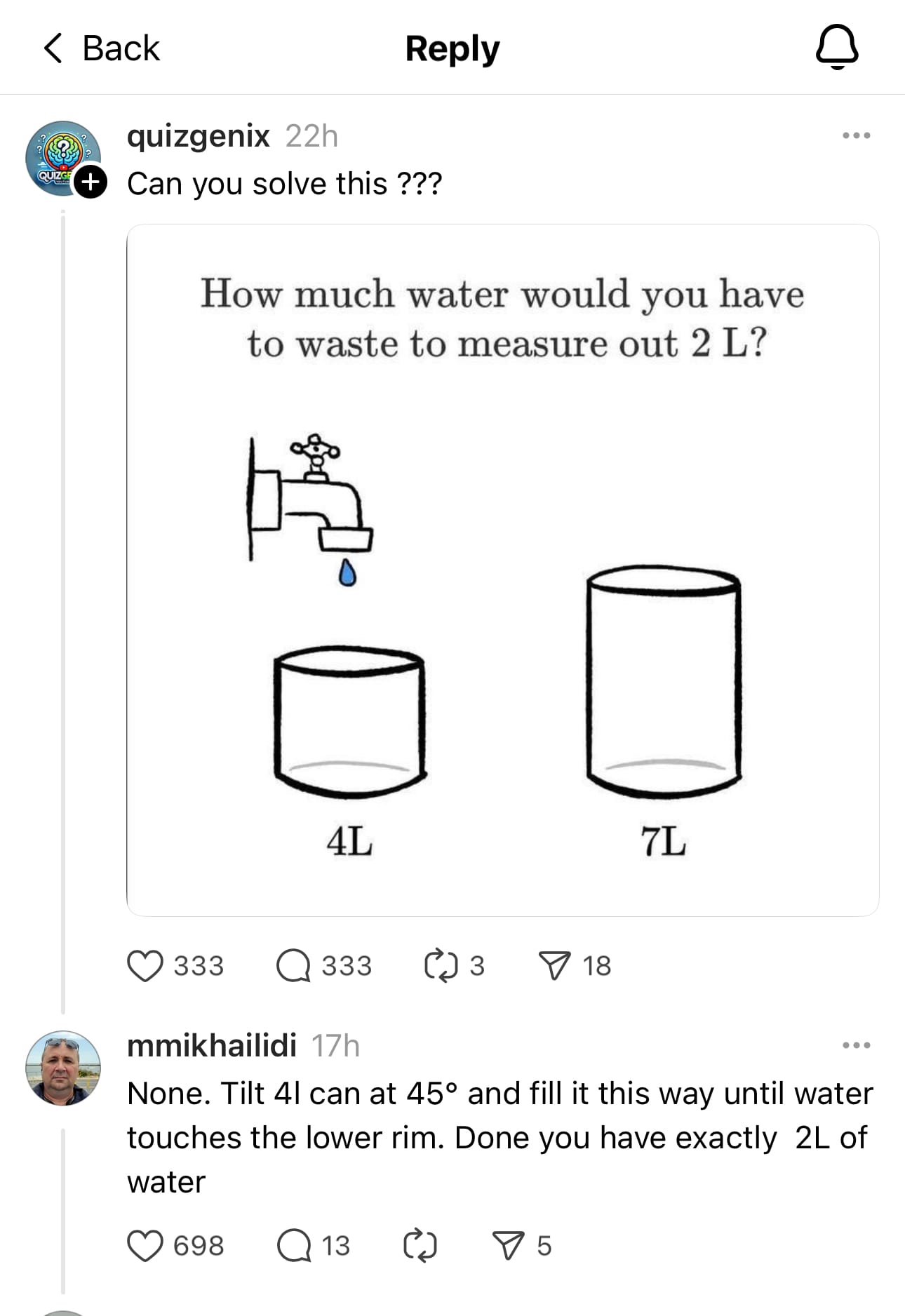
Task: Open the water puzzle image
Action: coord(502,570)
